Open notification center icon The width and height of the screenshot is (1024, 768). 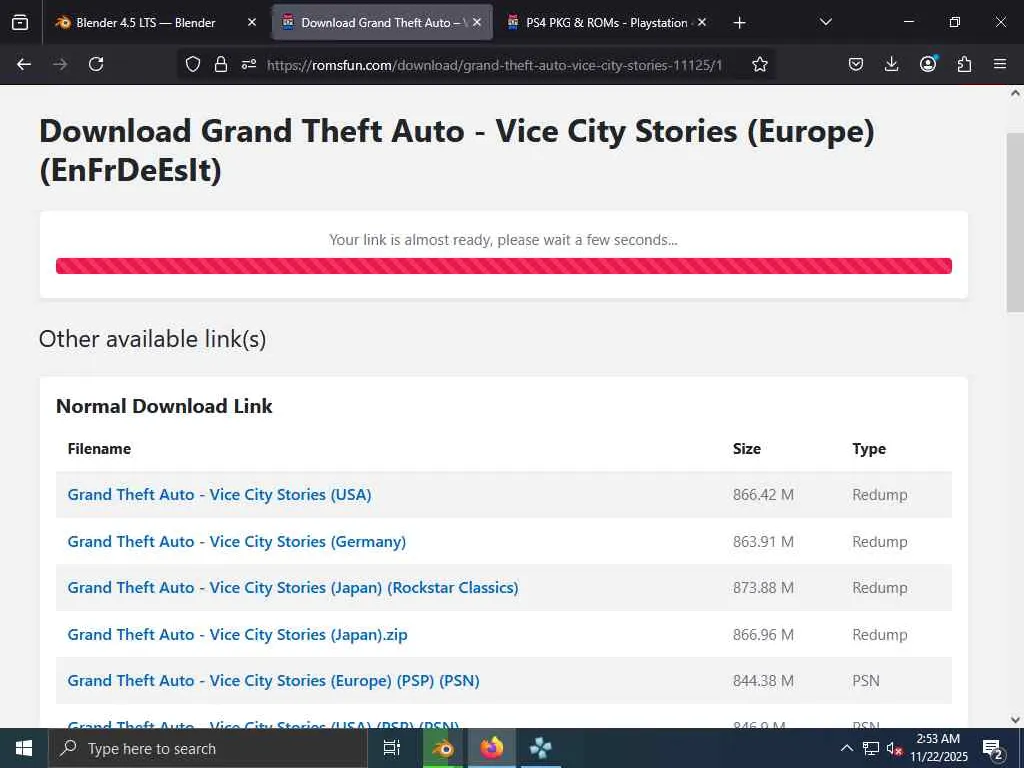(992, 749)
